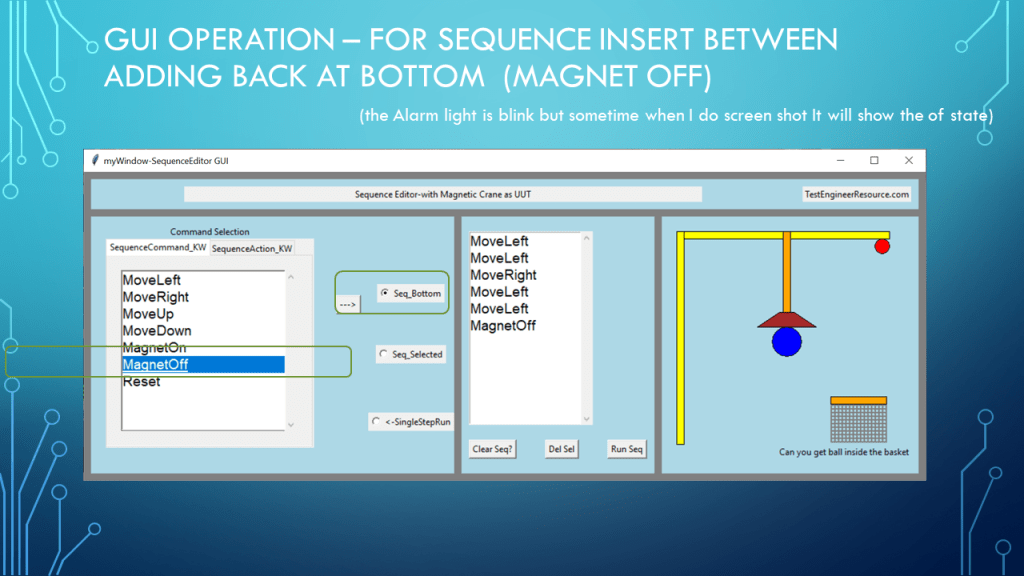Click the red alarm light on crane
This screenshot has width=1024, height=576.
click(x=882, y=246)
